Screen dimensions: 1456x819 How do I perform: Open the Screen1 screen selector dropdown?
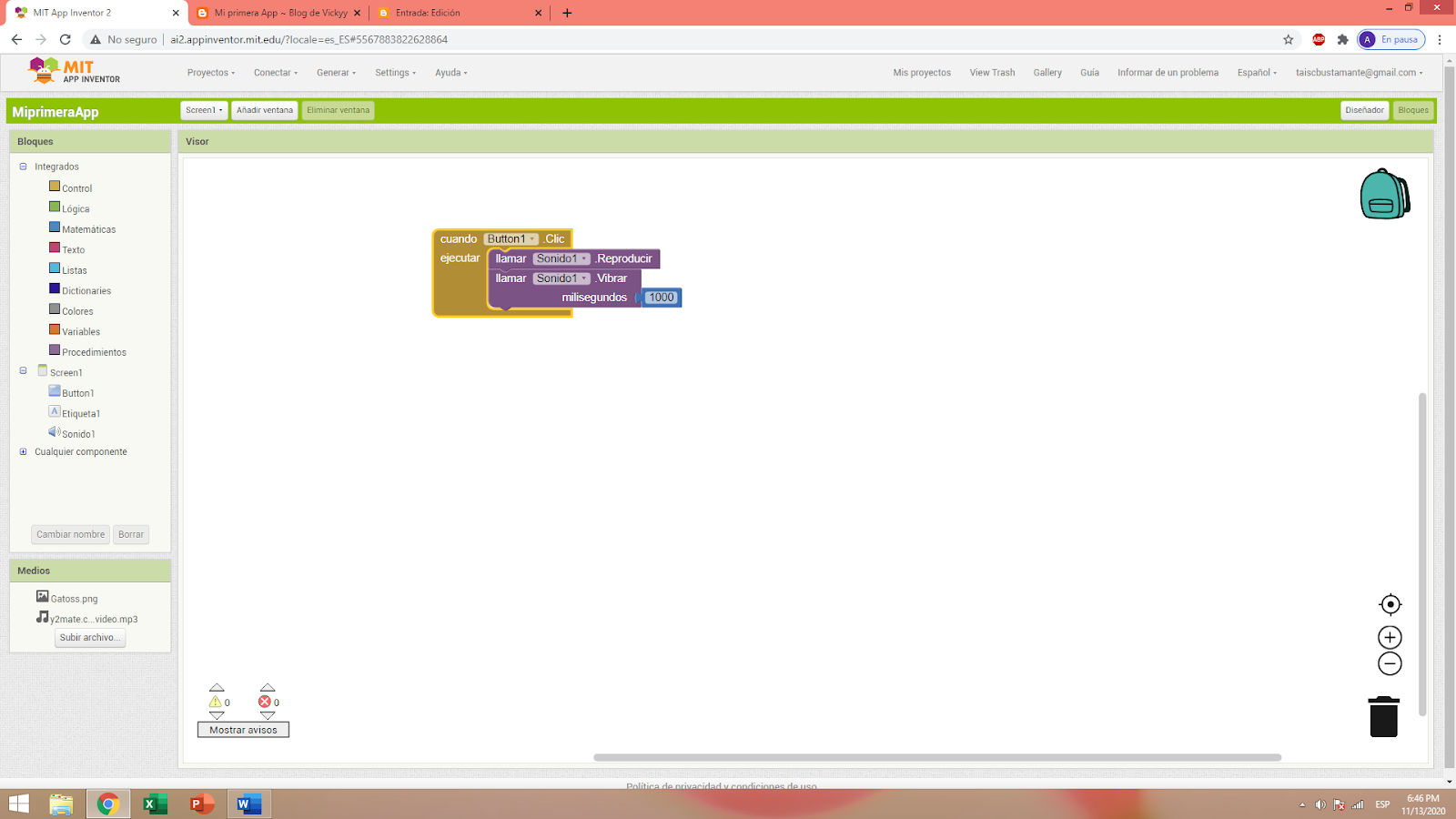pyautogui.click(x=204, y=110)
